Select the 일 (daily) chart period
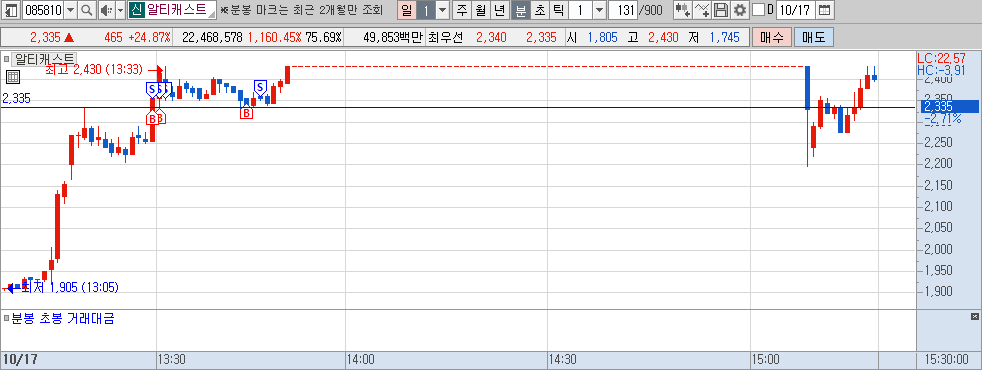 [x=407, y=10]
